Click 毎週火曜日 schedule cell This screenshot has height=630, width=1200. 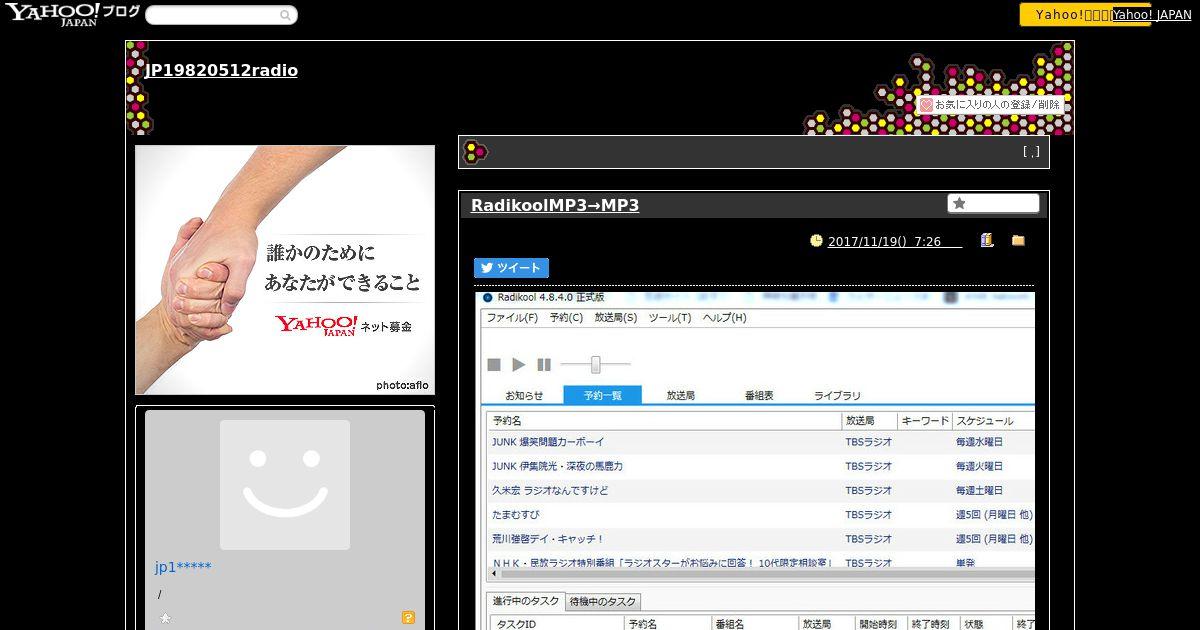[x=979, y=466]
